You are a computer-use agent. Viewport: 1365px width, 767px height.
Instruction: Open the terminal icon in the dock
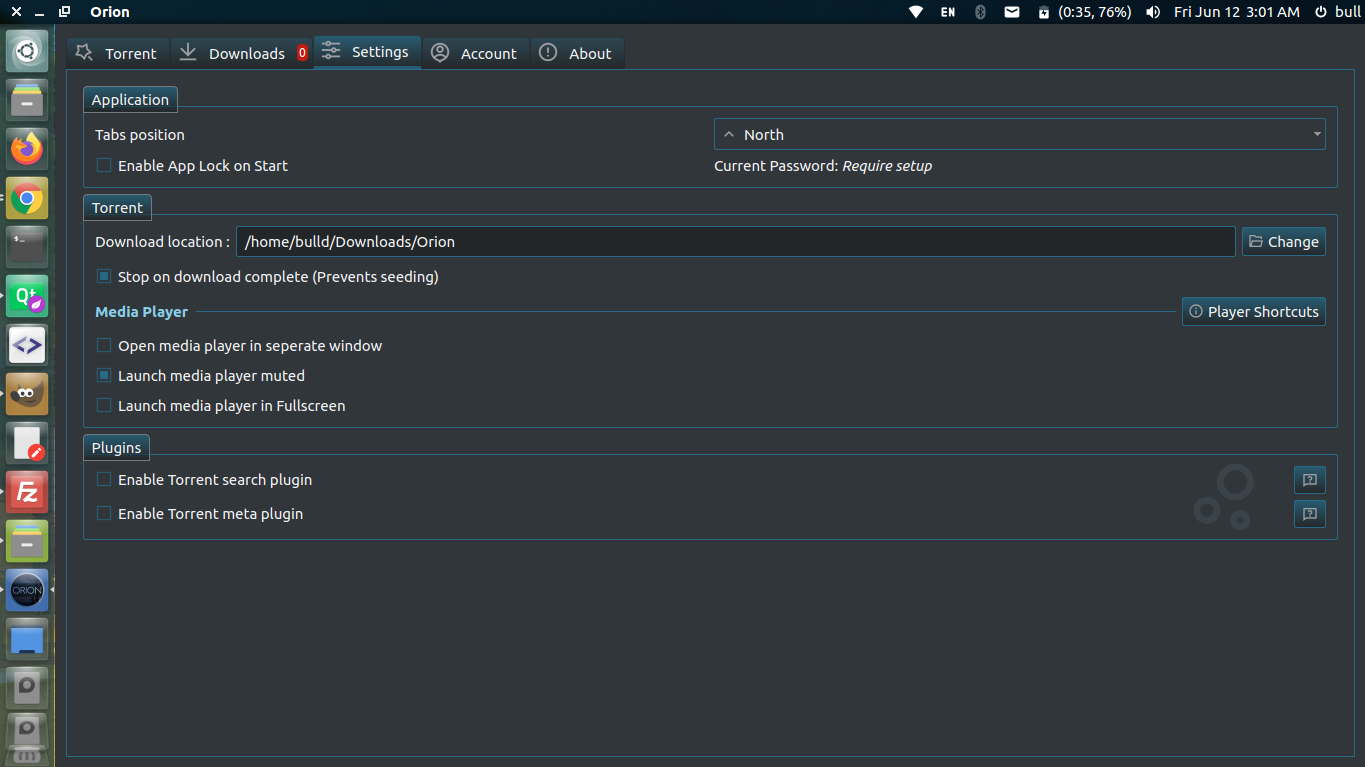coord(26,246)
